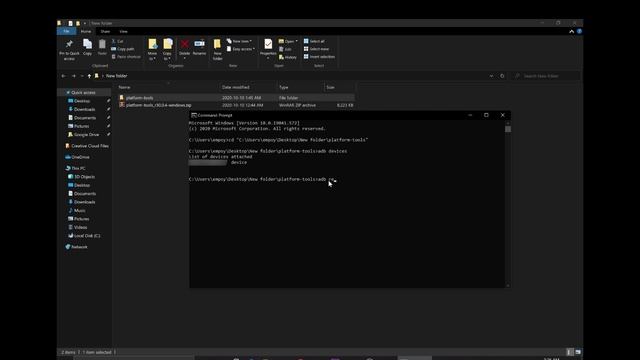Screen dimensions: 640x360
Task: Click History in the Open group
Action: 288,57
